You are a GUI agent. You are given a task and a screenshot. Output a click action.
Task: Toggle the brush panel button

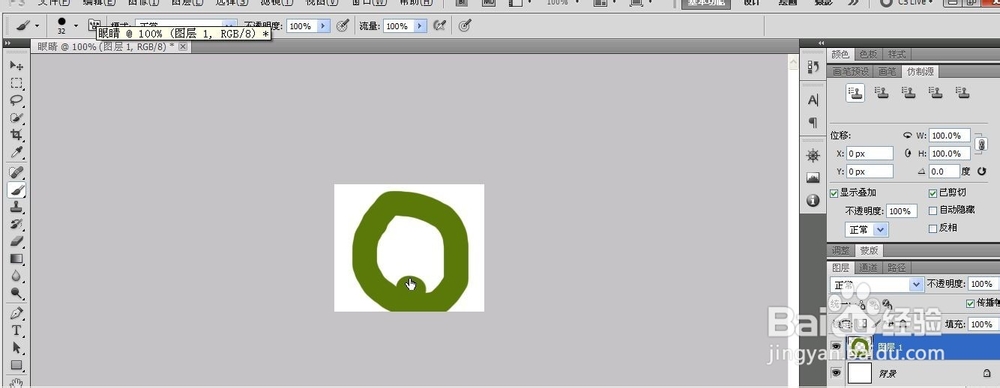click(94, 26)
